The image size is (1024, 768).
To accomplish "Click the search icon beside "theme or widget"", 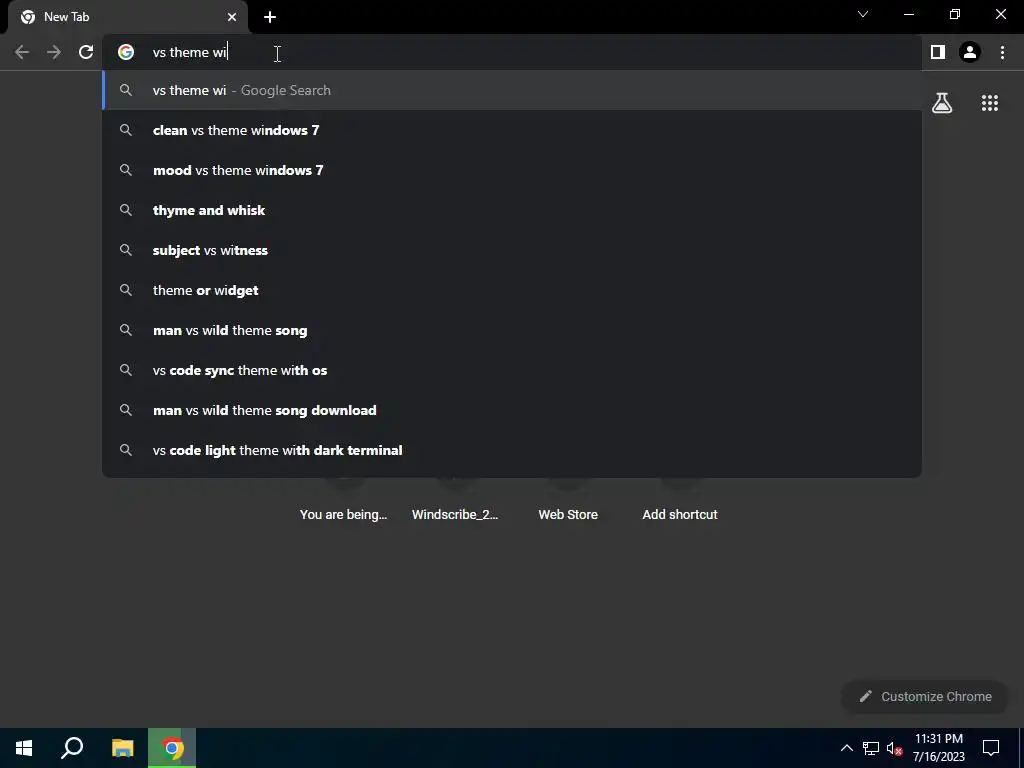I will (126, 290).
